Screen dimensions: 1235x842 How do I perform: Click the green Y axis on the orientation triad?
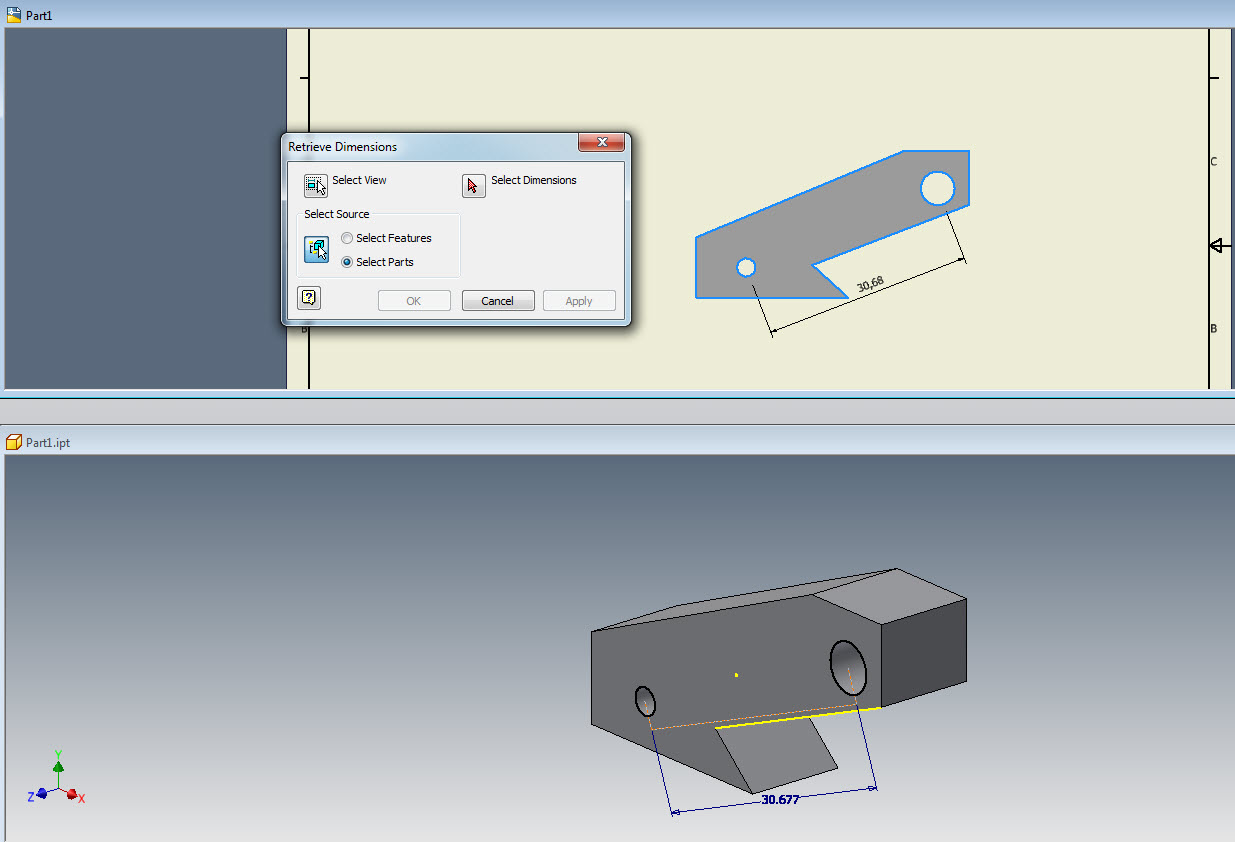58,764
